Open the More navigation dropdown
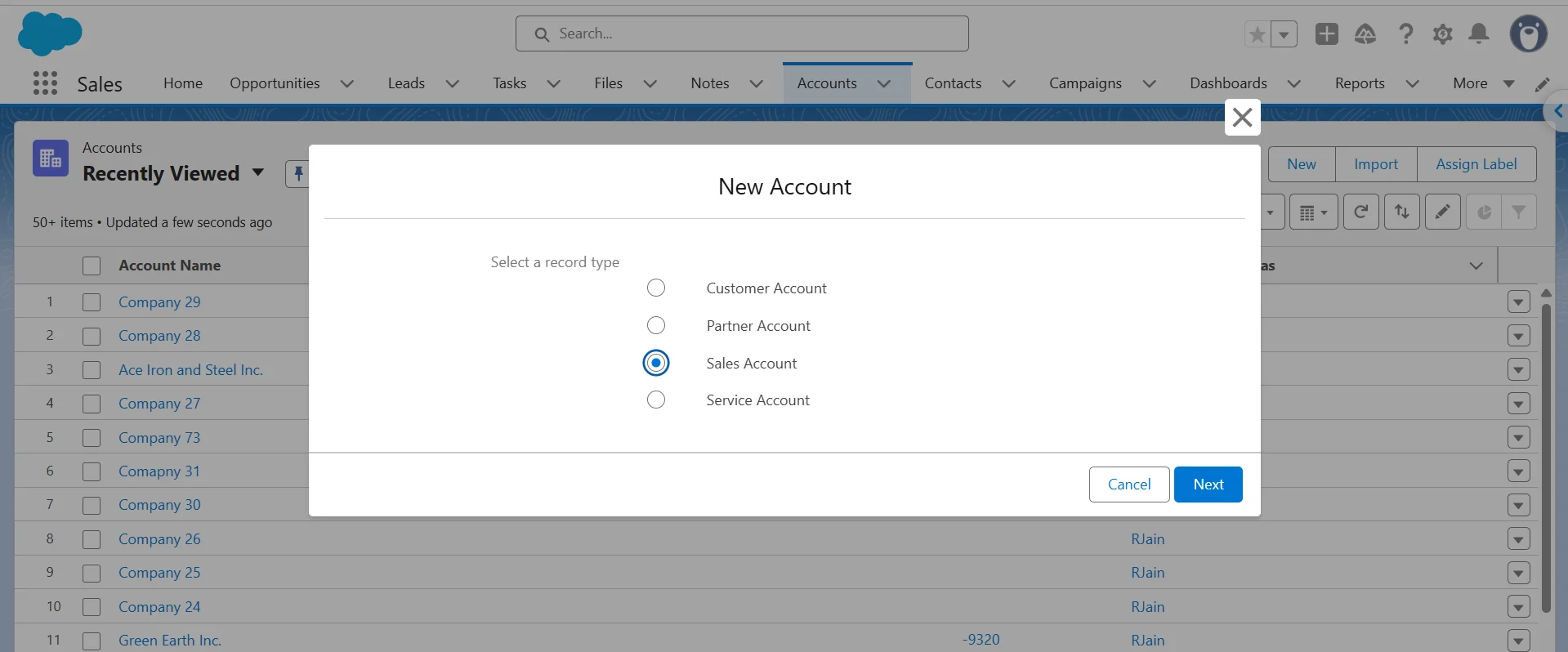The image size is (1568, 652). point(1483,83)
